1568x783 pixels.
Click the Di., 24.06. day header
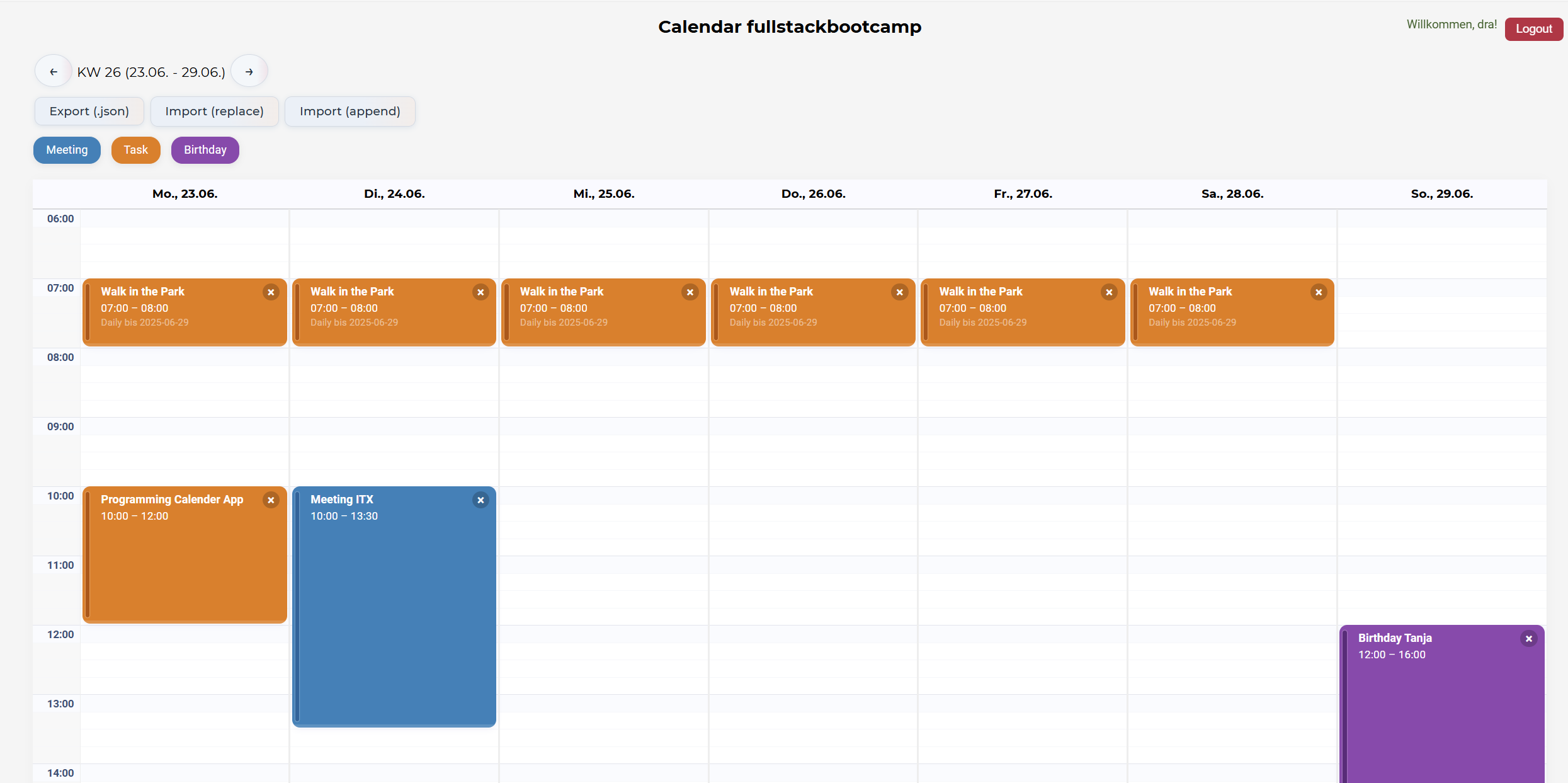pyautogui.click(x=394, y=194)
